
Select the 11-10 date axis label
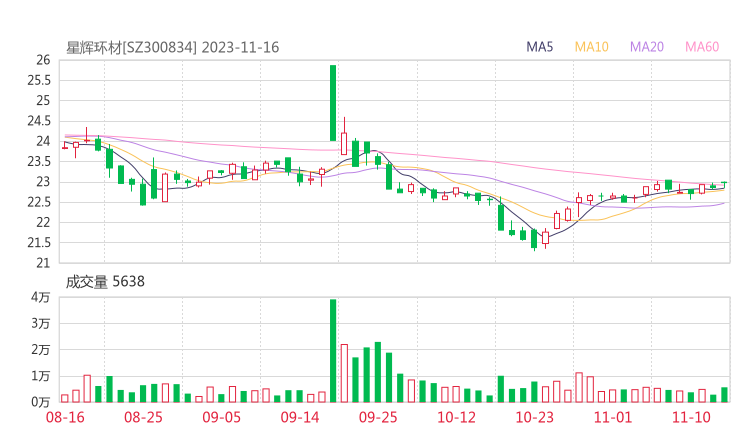[x=691, y=417]
